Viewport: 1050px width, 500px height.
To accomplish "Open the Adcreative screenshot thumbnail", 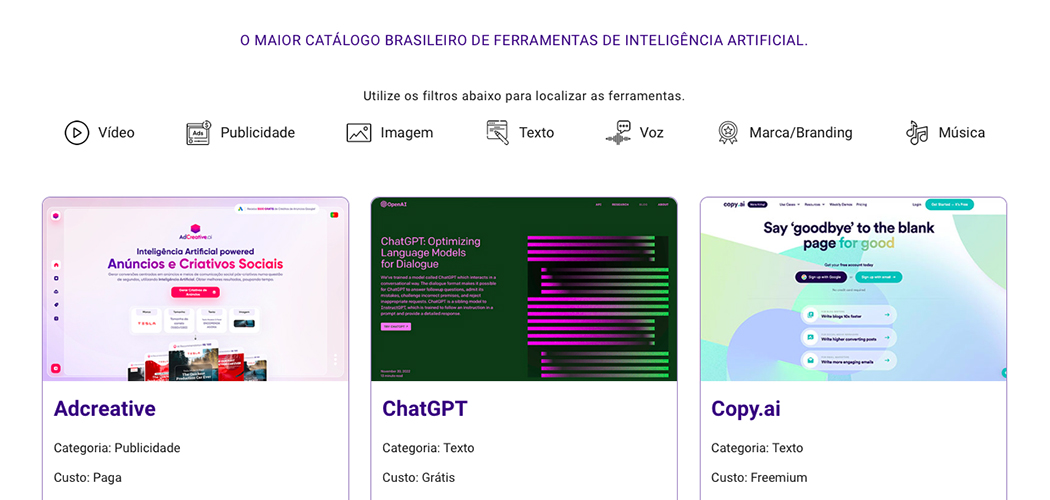I will [196, 289].
